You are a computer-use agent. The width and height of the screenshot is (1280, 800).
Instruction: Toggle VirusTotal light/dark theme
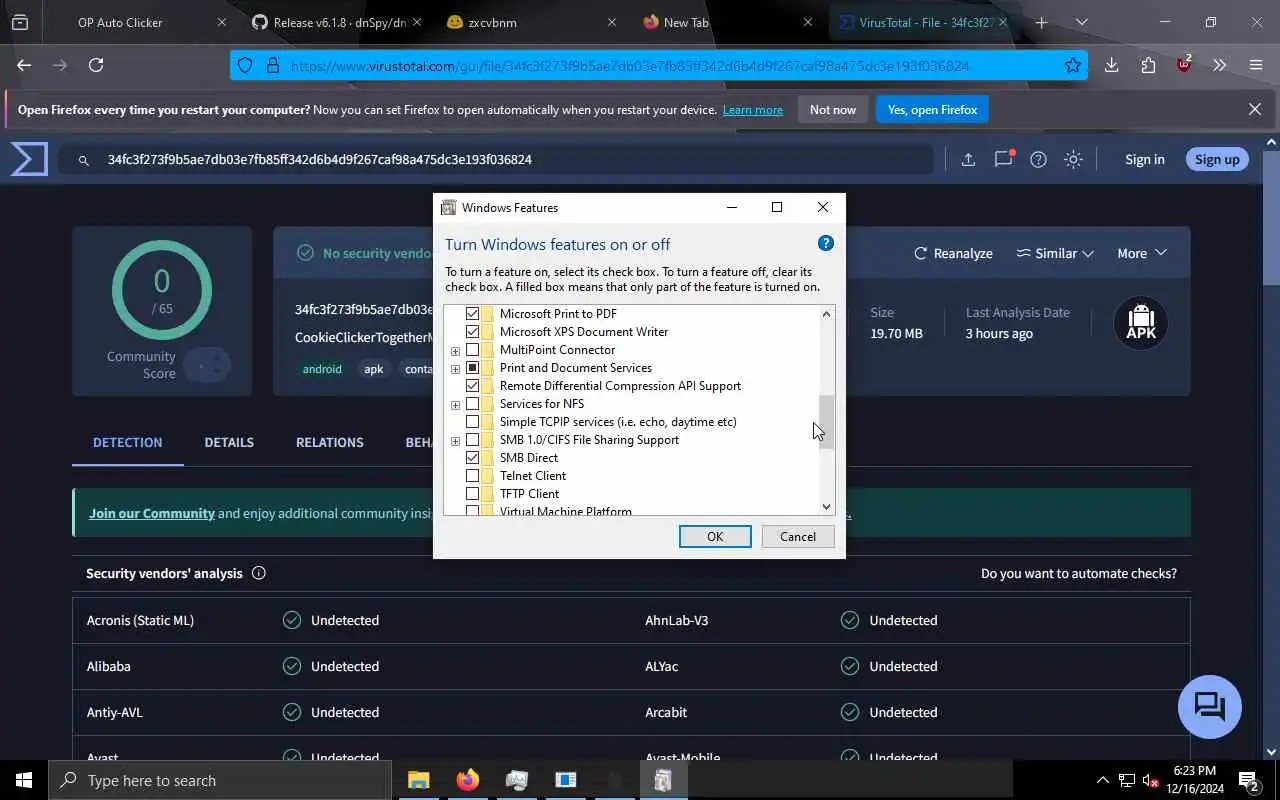pyautogui.click(x=1073, y=159)
